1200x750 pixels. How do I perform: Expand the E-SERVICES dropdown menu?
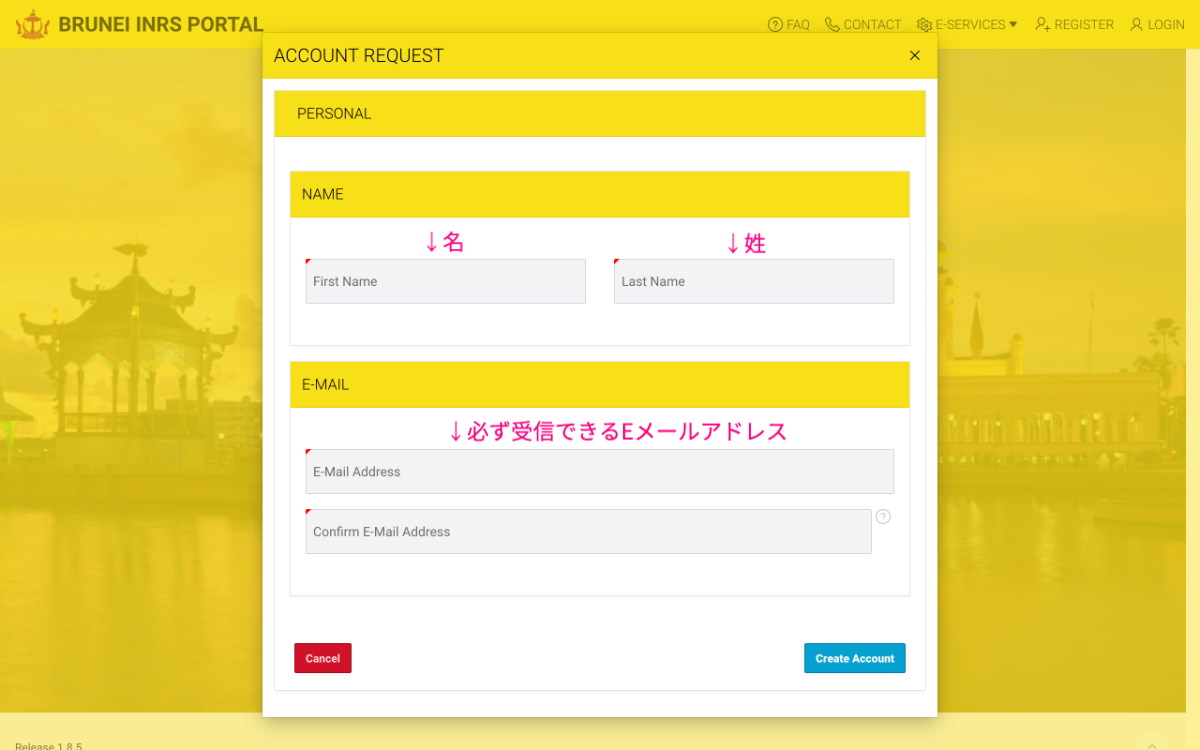pyautogui.click(x=967, y=24)
